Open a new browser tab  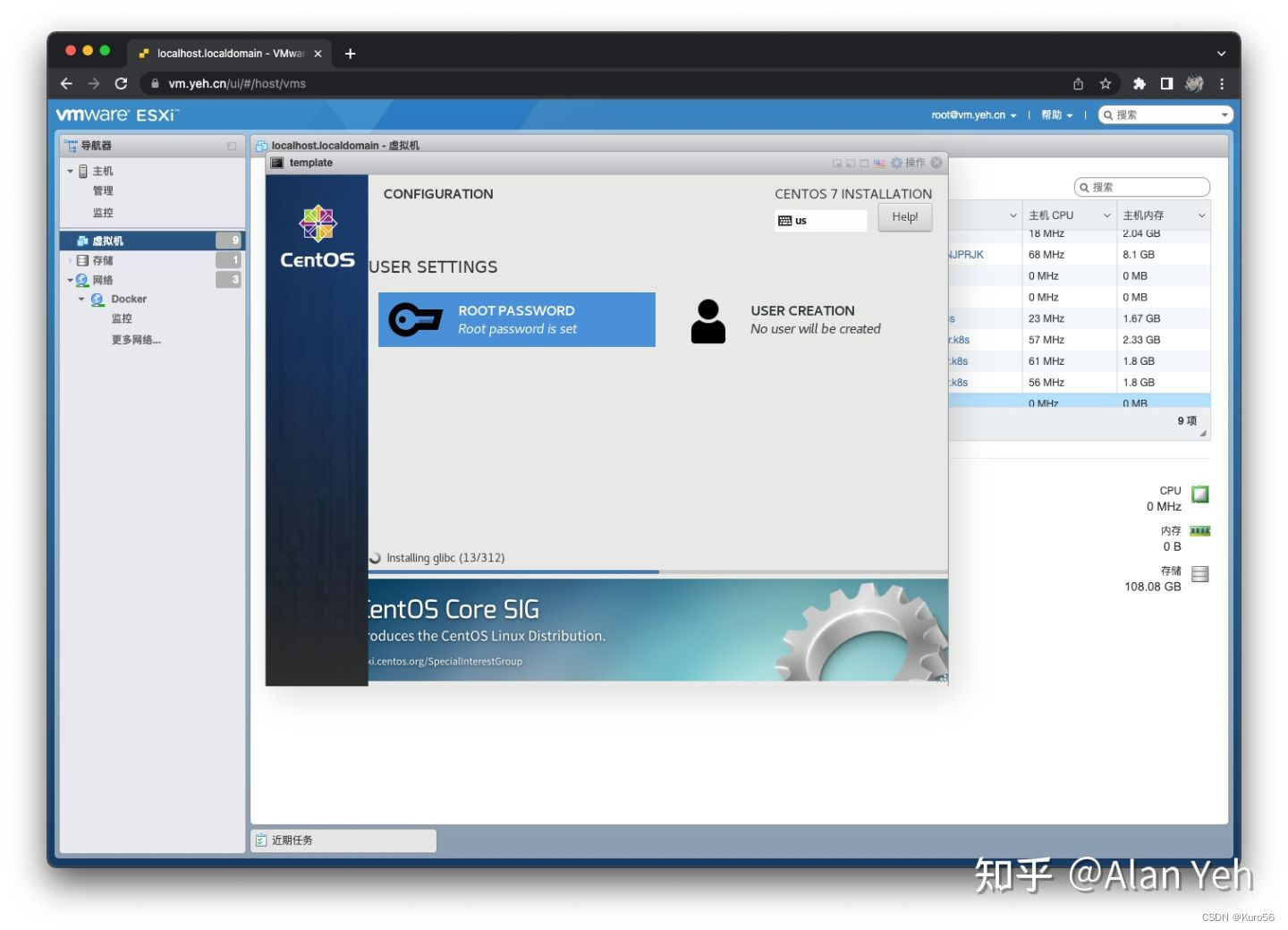pos(351,54)
